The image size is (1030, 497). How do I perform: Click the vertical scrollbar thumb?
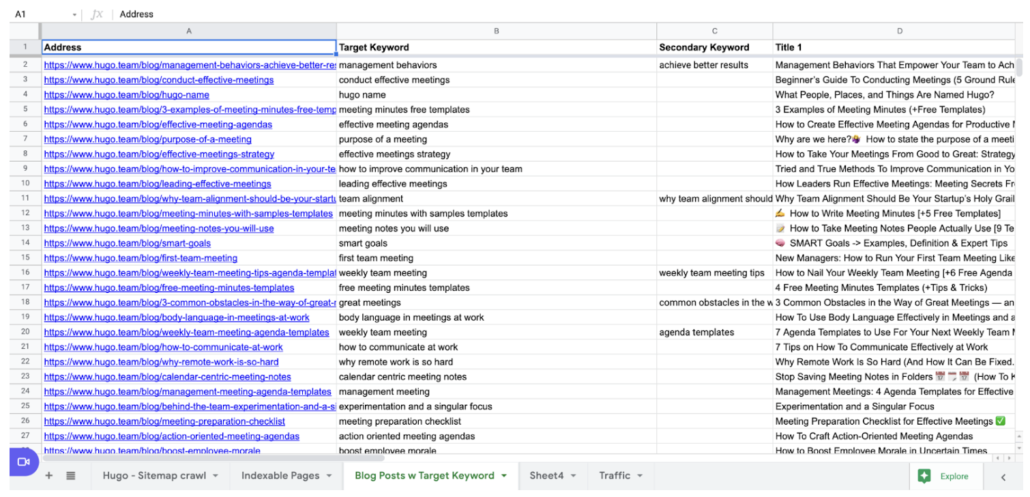pos(1019,67)
